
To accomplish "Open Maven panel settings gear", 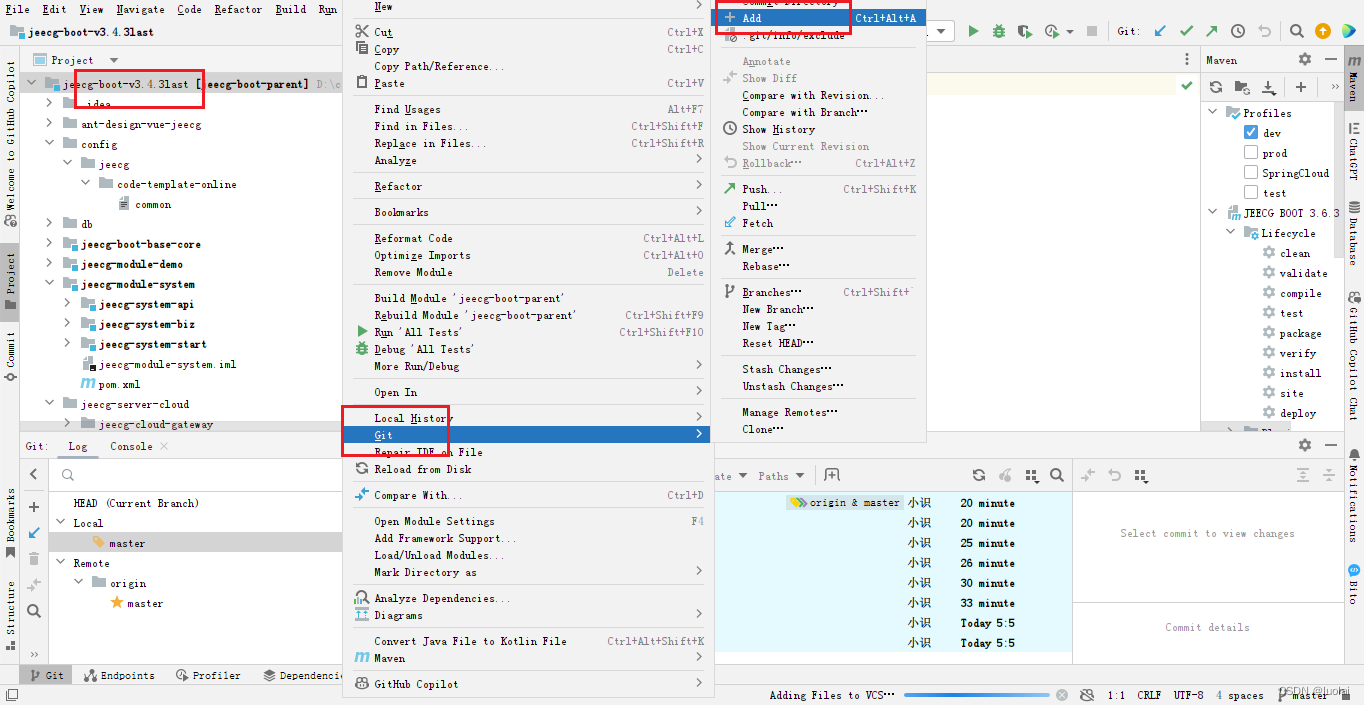I will pyautogui.click(x=1304, y=60).
